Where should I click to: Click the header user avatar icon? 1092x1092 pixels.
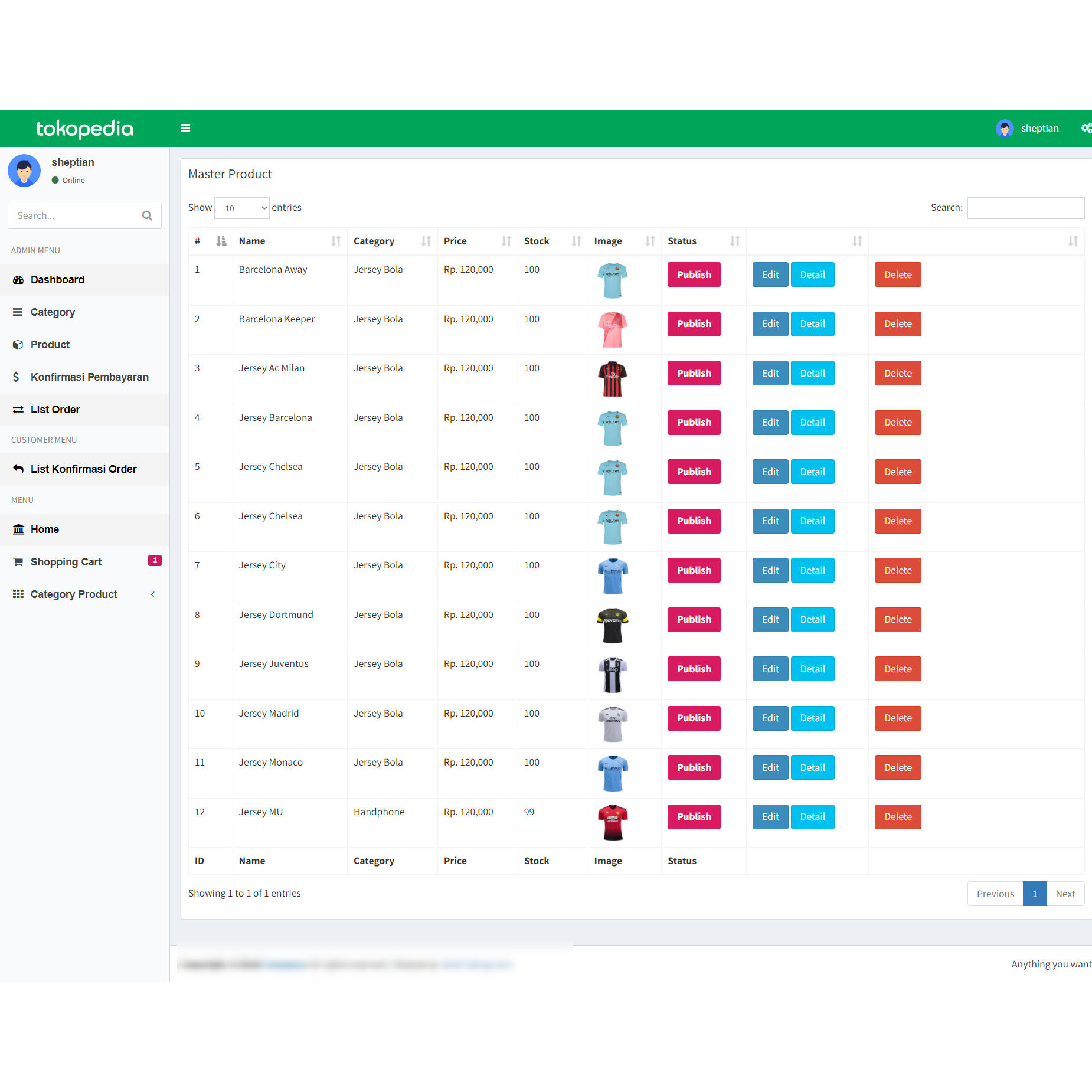point(1005,128)
